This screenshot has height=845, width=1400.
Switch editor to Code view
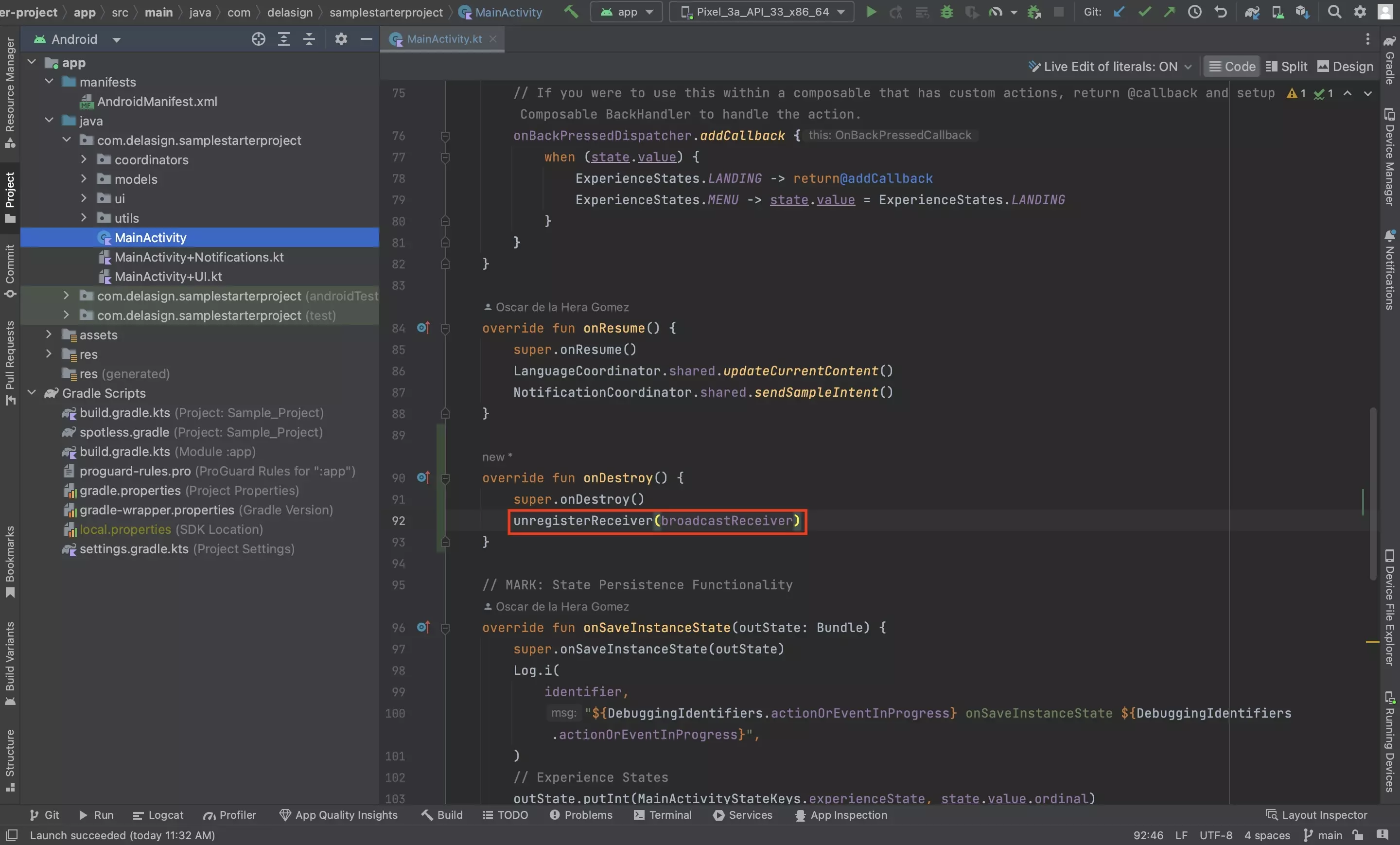coord(1232,67)
